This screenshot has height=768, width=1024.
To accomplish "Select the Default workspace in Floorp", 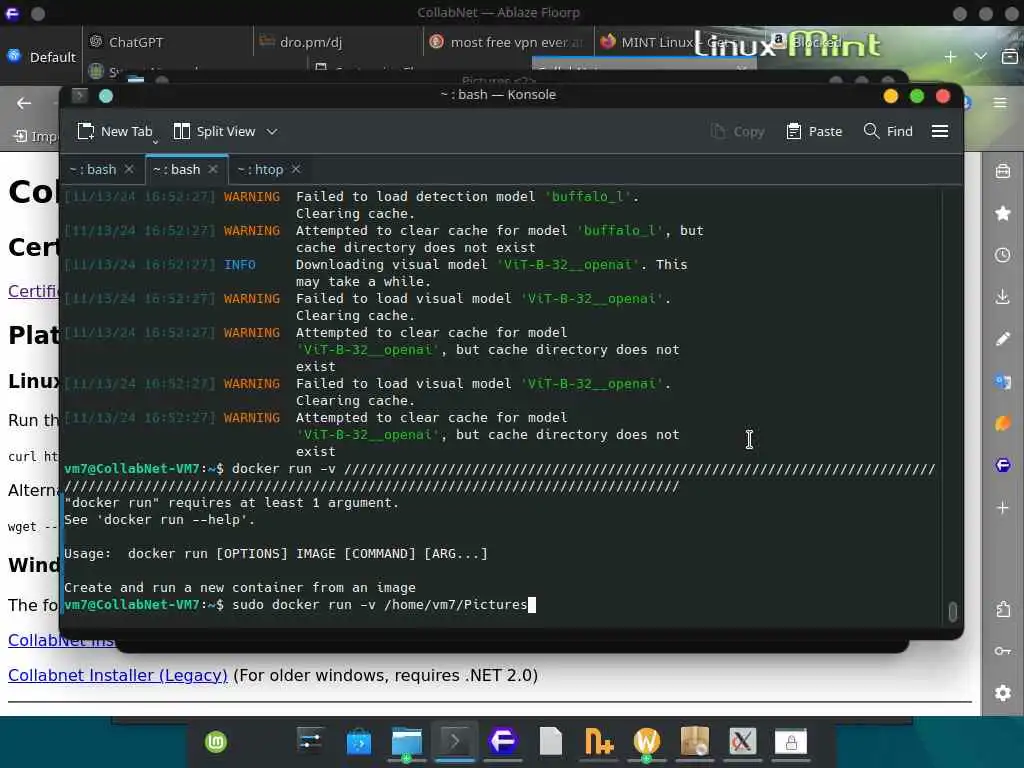I will [x=41, y=57].
